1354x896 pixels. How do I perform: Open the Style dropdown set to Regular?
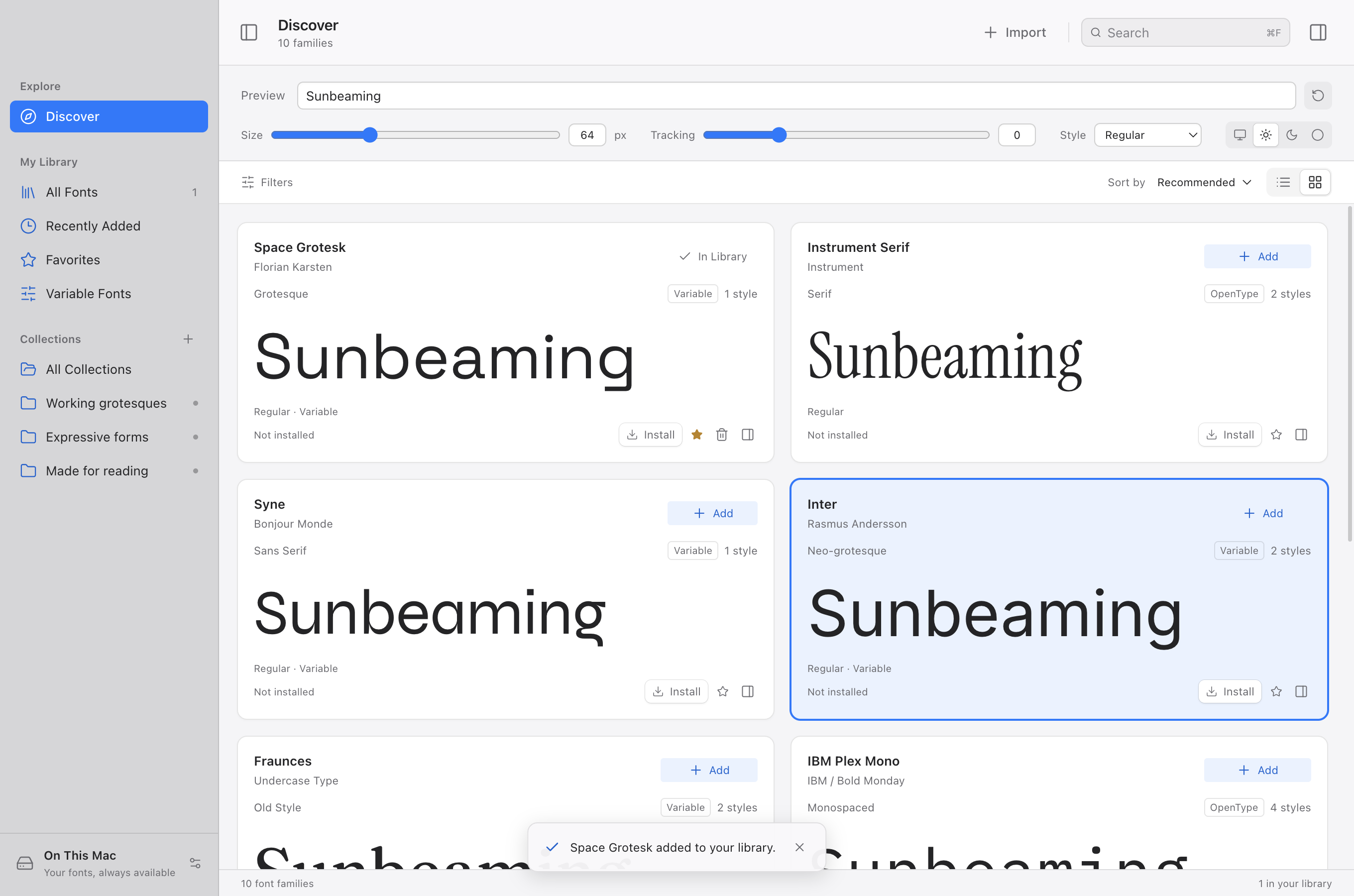(1147, 135)
